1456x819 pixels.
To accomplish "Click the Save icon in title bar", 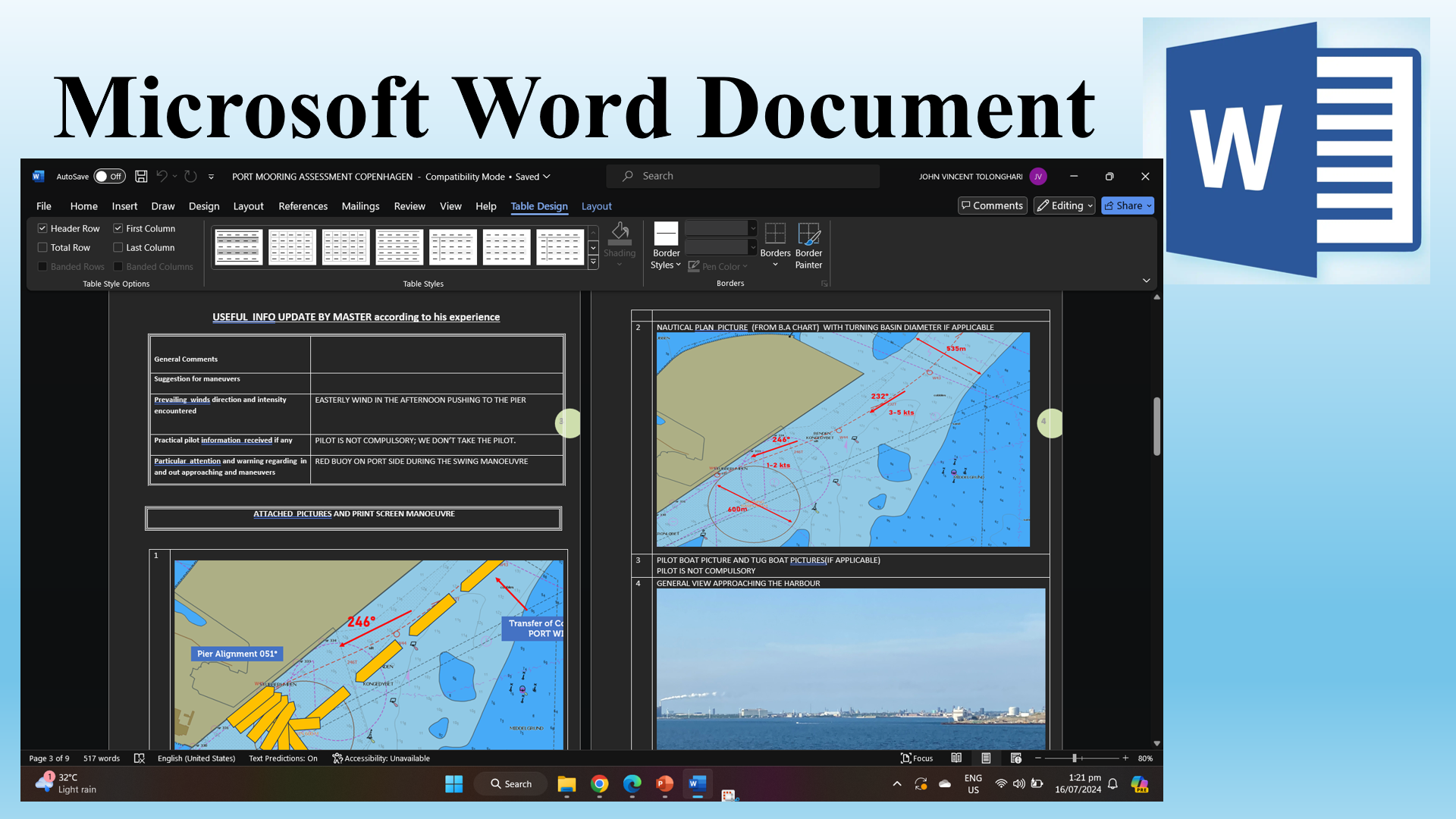I will [141, 176].
